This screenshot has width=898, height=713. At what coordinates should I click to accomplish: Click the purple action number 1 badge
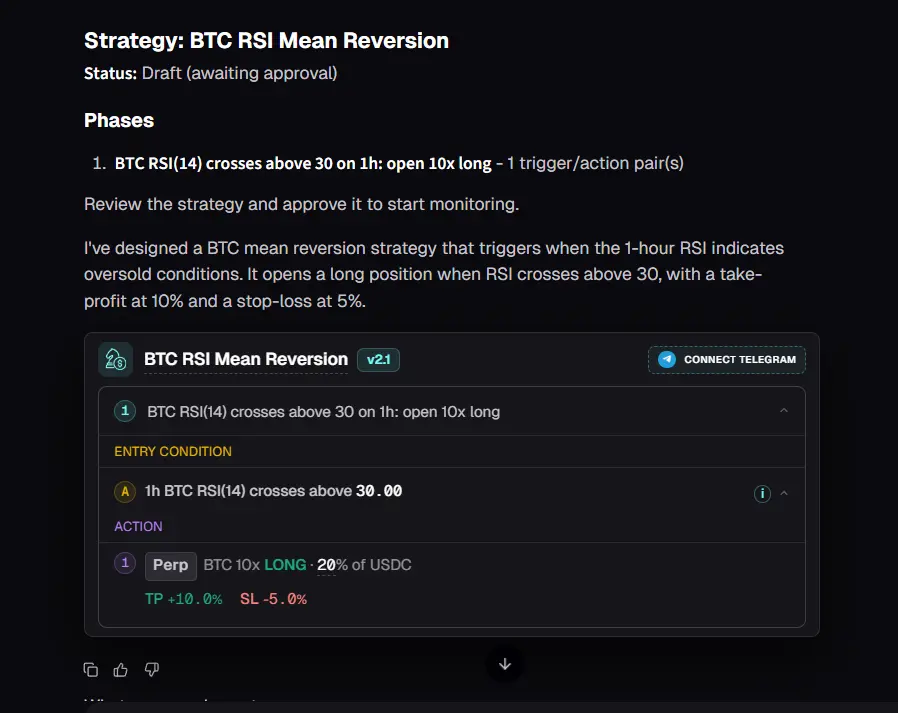(x=125, y=563)
